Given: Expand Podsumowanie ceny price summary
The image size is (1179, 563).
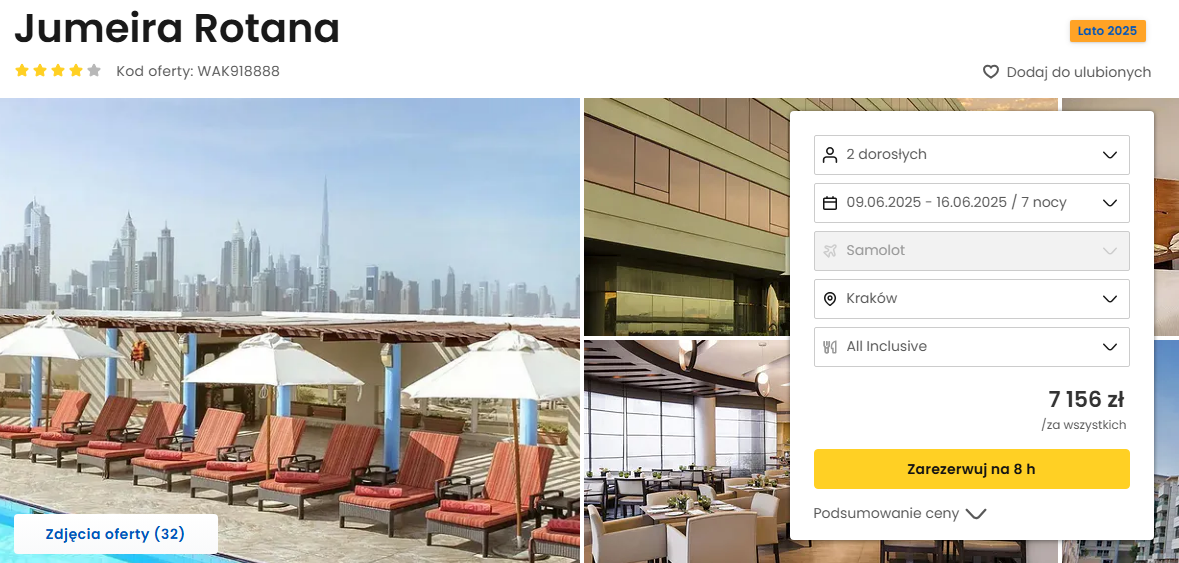Looking at the screenshot, I should click(899, 513).
